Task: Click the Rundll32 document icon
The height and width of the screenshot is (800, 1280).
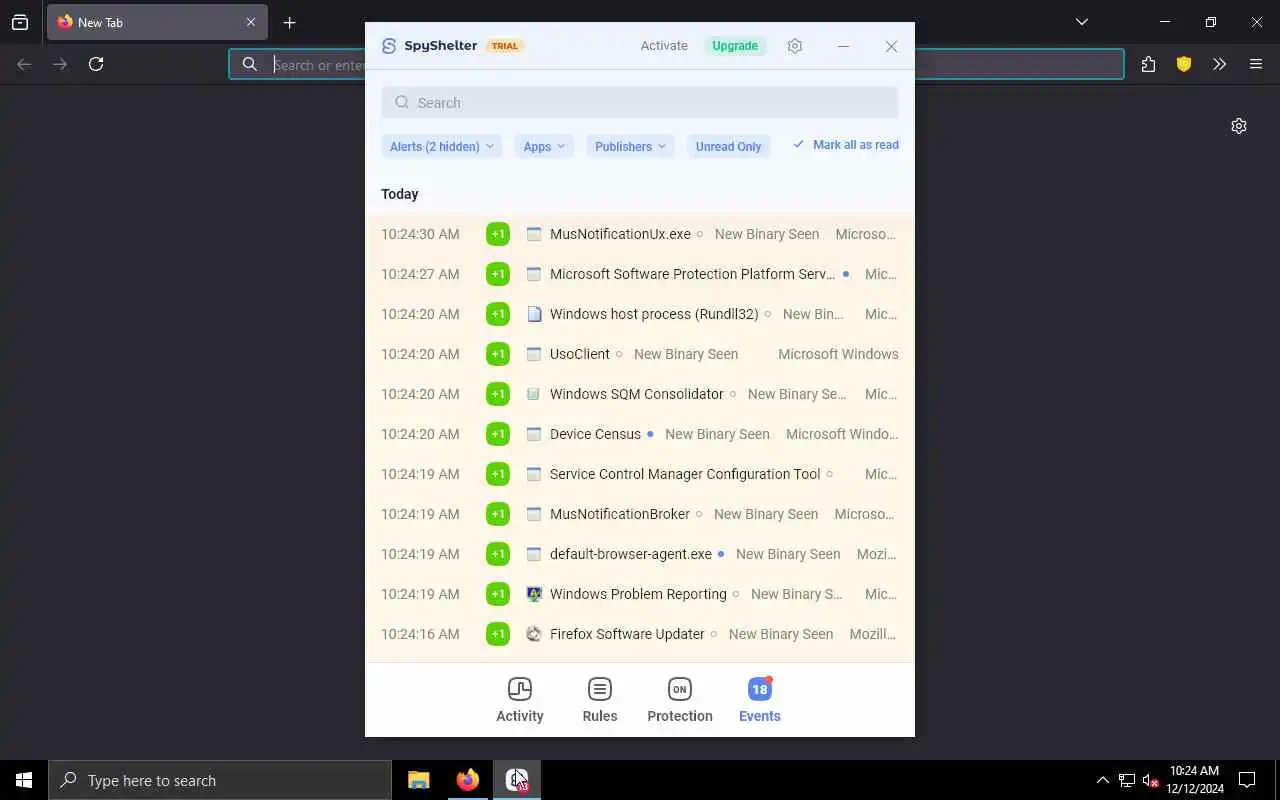Action: [x=534, y=314]
